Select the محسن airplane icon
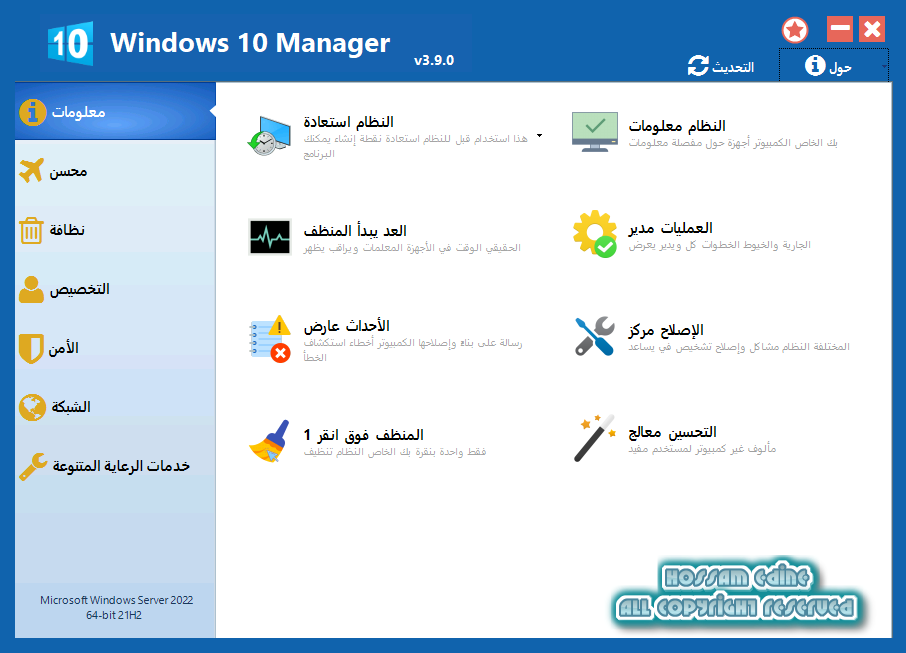 [31, 170]
